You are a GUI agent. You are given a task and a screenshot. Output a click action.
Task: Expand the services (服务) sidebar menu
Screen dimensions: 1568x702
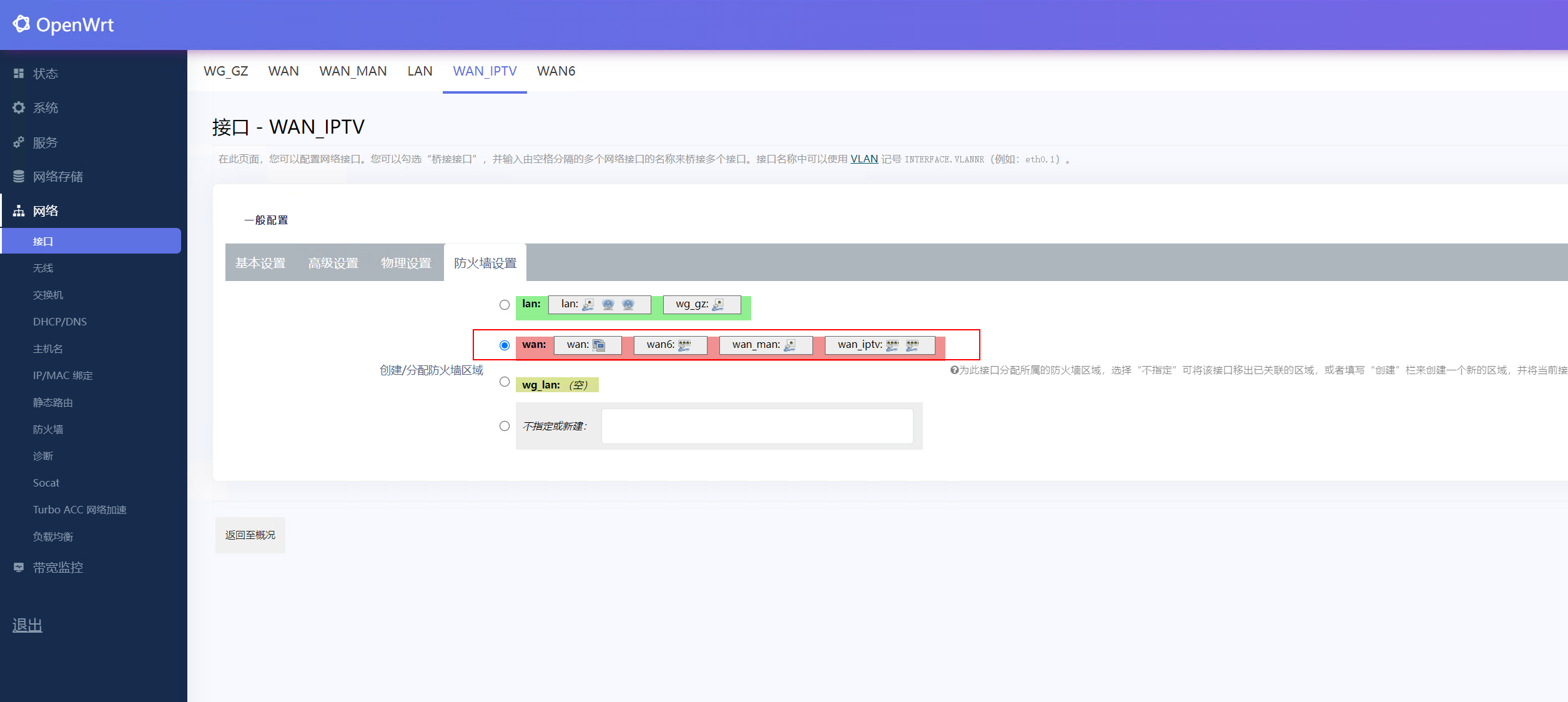click(45, 142)
